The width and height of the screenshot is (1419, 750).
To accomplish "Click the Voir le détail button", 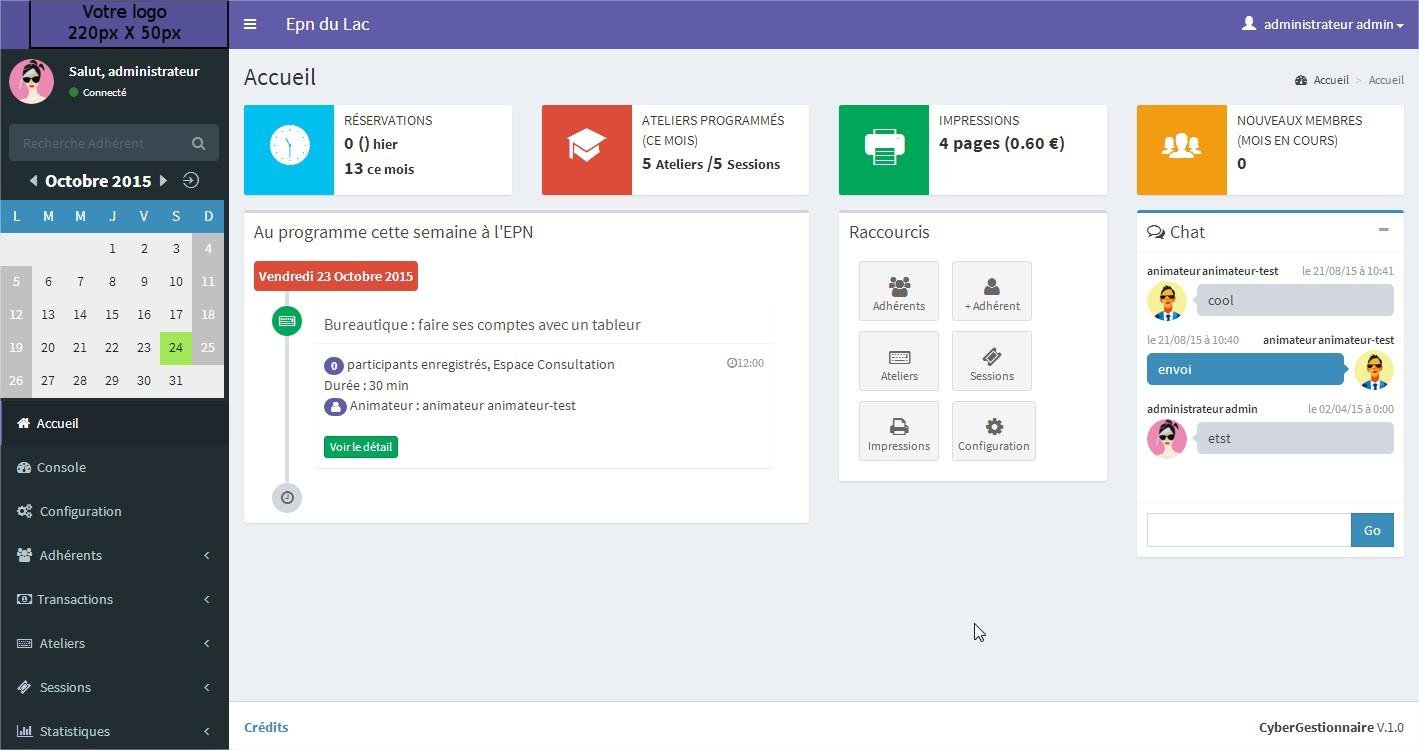I will click(x=360, y=447).
